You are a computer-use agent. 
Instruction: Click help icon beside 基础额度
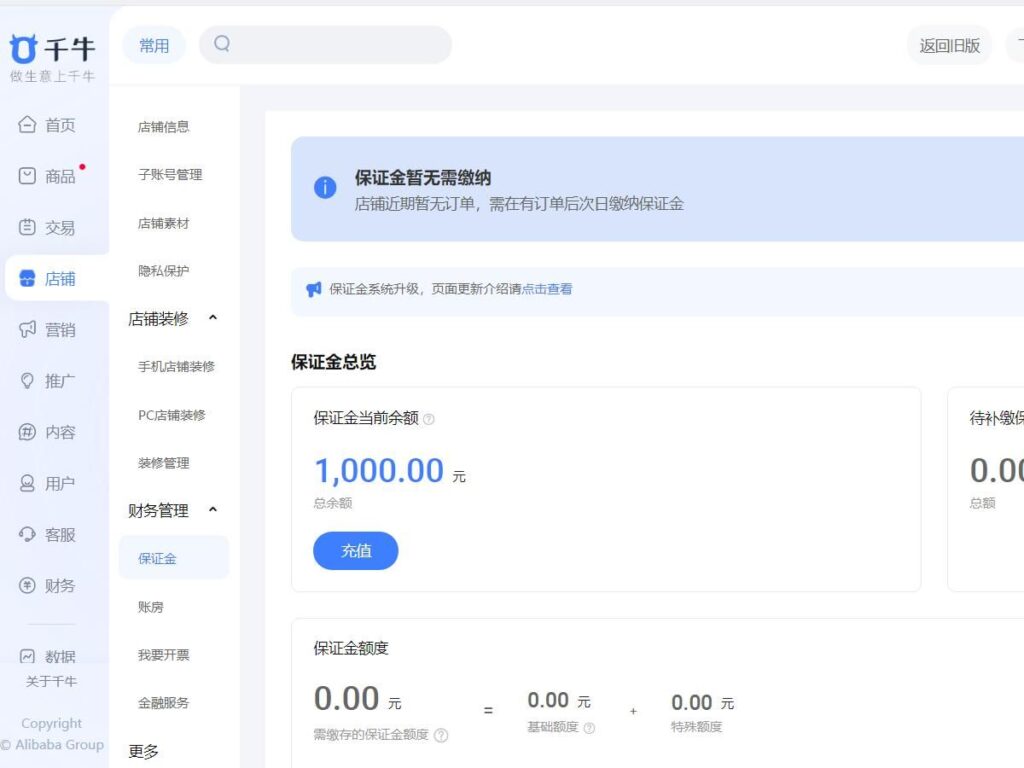pos(589,728)
